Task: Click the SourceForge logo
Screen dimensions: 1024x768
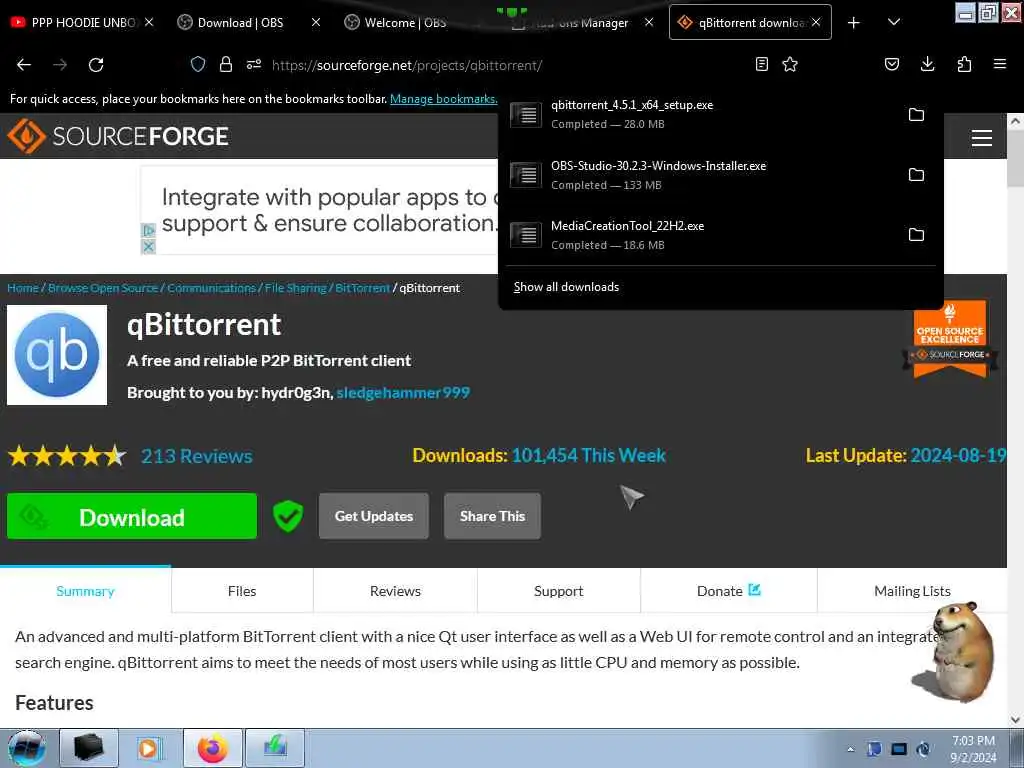Action: (x=118, y=136)
